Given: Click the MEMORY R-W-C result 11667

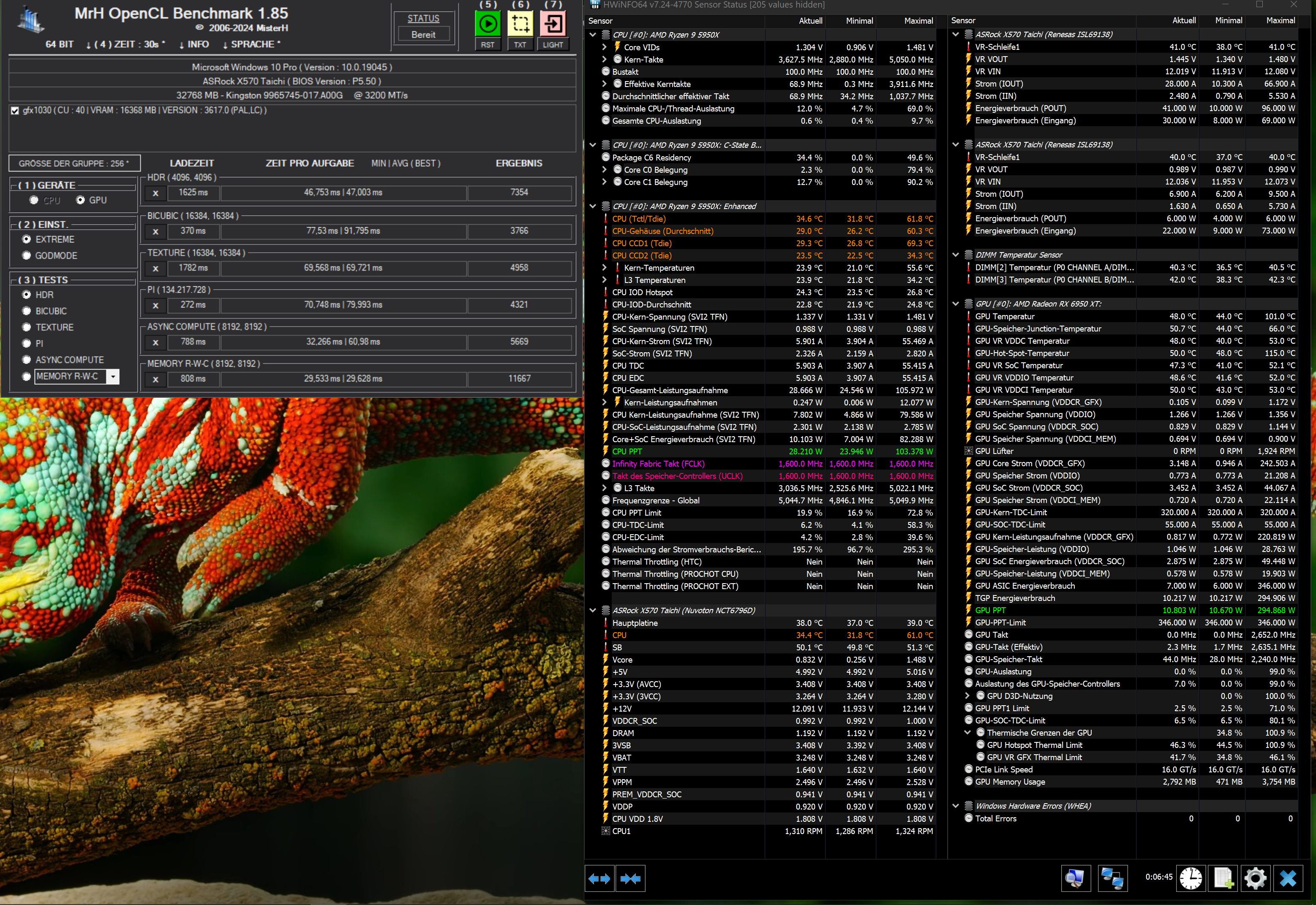Looking at the screenshot, I should point(519,379).
